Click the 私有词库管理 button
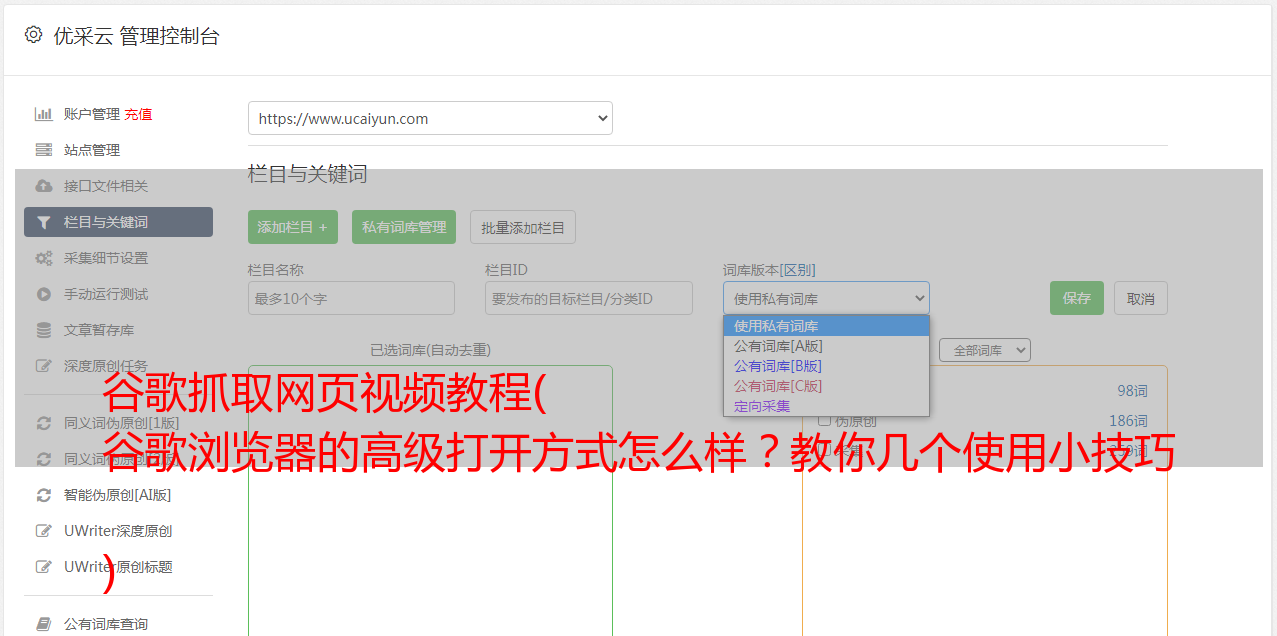The image size is (1277, 636). pos(404,227)
